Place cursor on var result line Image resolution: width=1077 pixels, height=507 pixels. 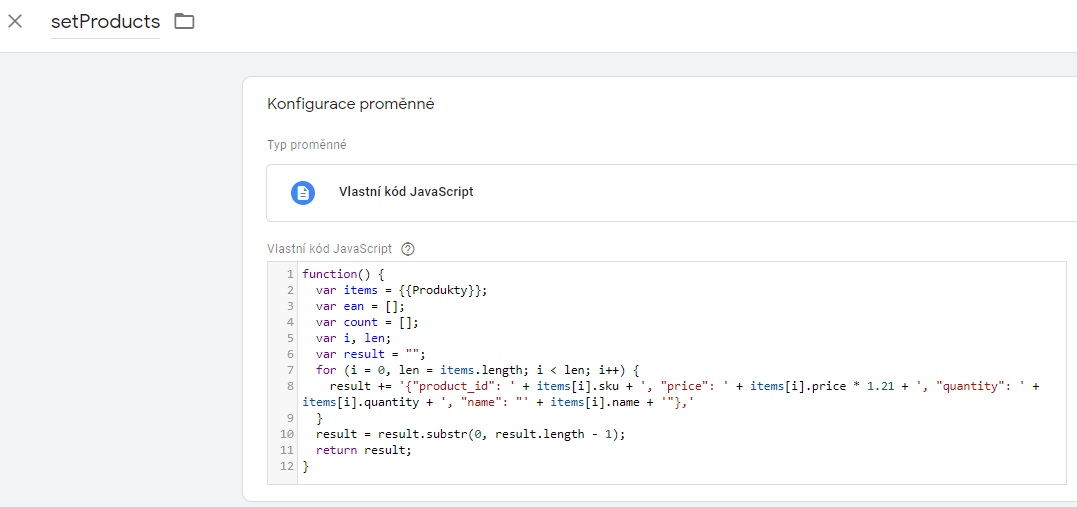tap(371, 354)
